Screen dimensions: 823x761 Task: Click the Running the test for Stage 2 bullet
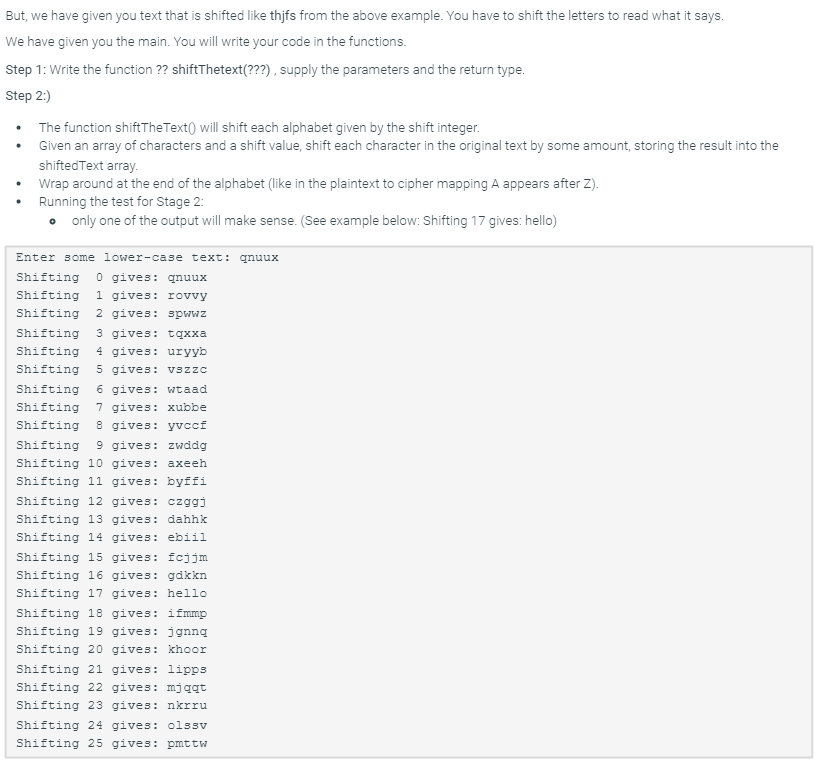(121, 202)
